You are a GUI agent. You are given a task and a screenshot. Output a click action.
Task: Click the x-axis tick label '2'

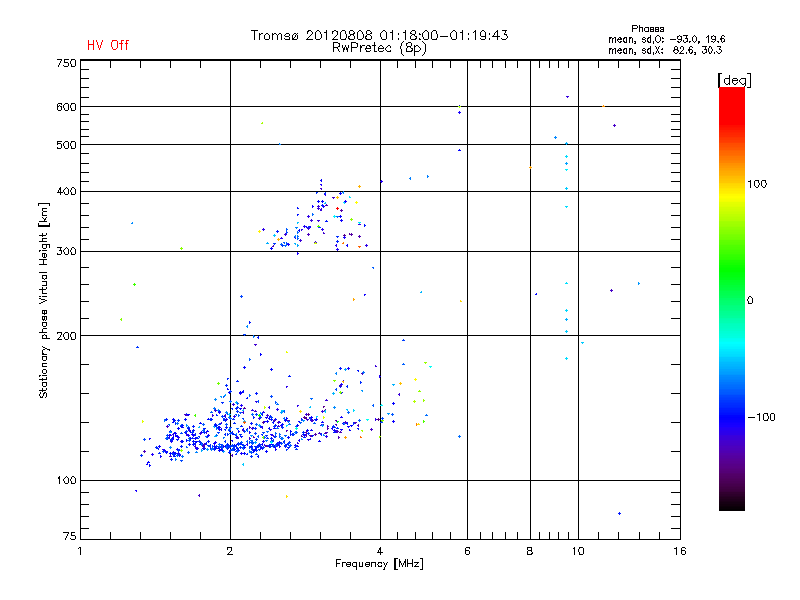[230, 551]
